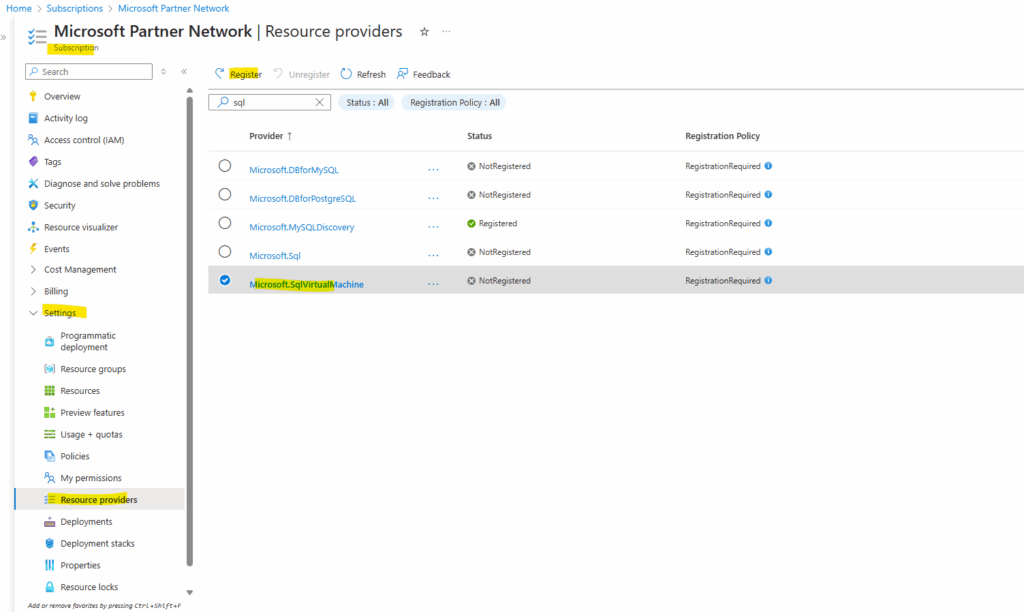Viewport: 1024px width, 612px height.
Task: Open Properties in Settings
Action: (80, 565)
